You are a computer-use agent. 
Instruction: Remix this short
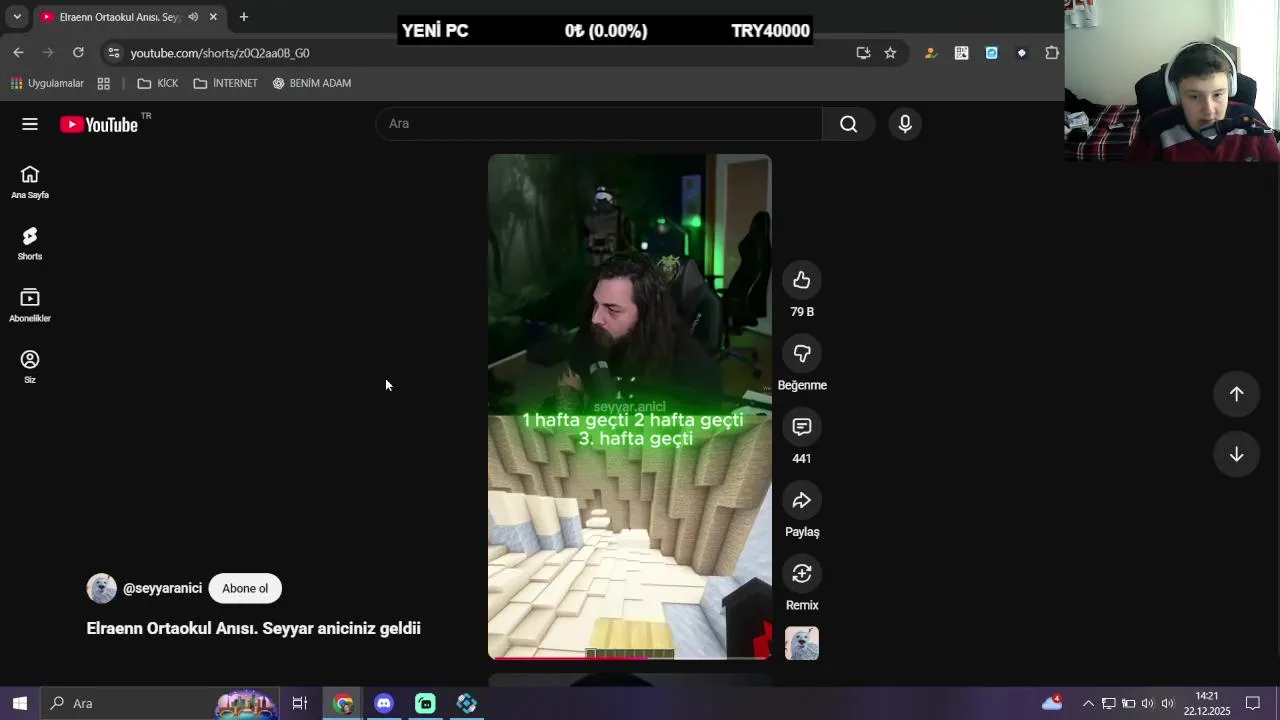pyautogui.click(x=802, y=573)
